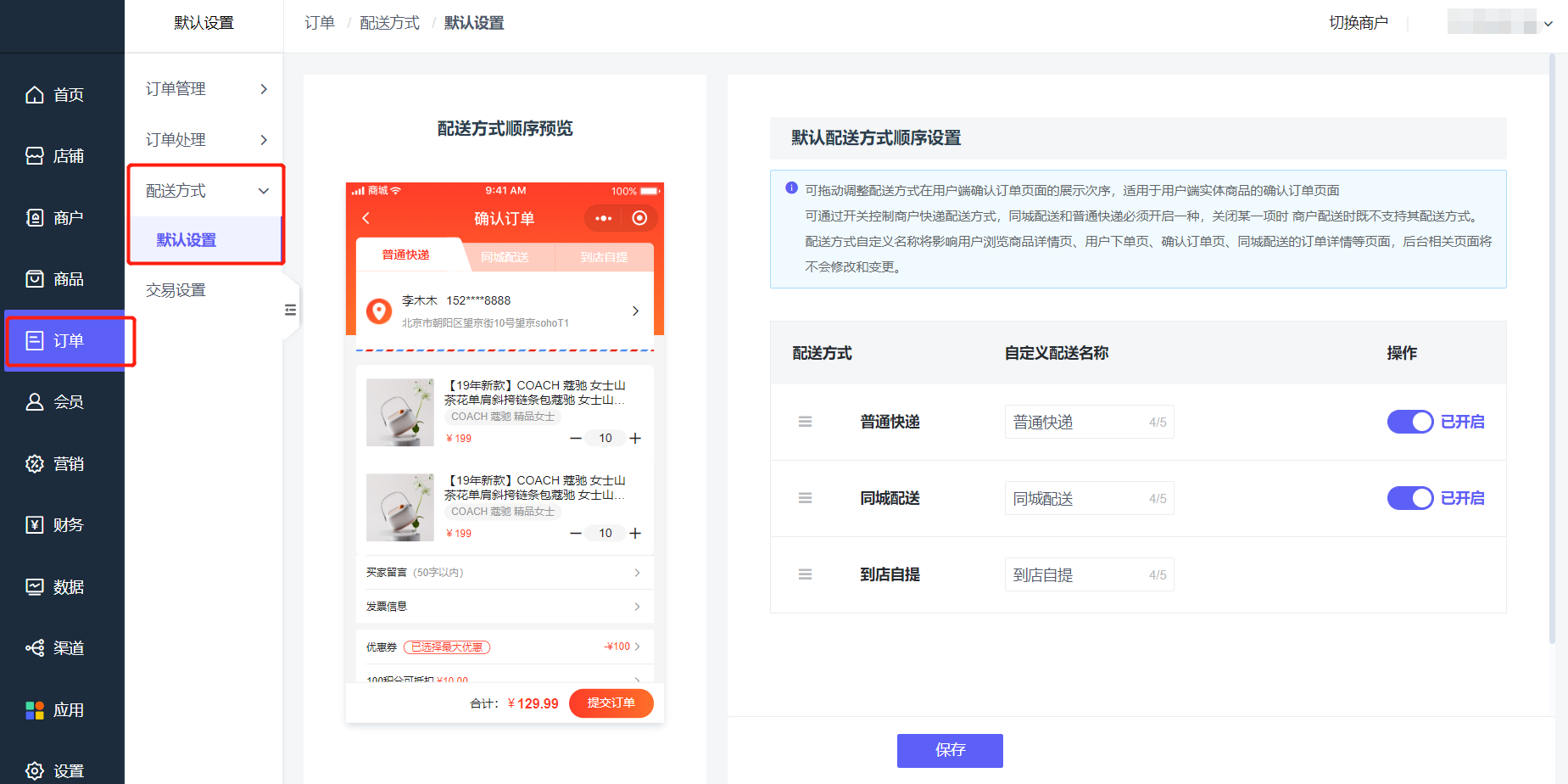Click the 保存 save button

pos(950,750)
